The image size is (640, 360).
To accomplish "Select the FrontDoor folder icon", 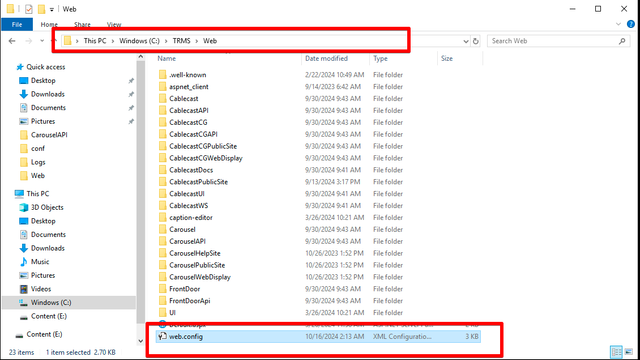I will tap(162, 289).
